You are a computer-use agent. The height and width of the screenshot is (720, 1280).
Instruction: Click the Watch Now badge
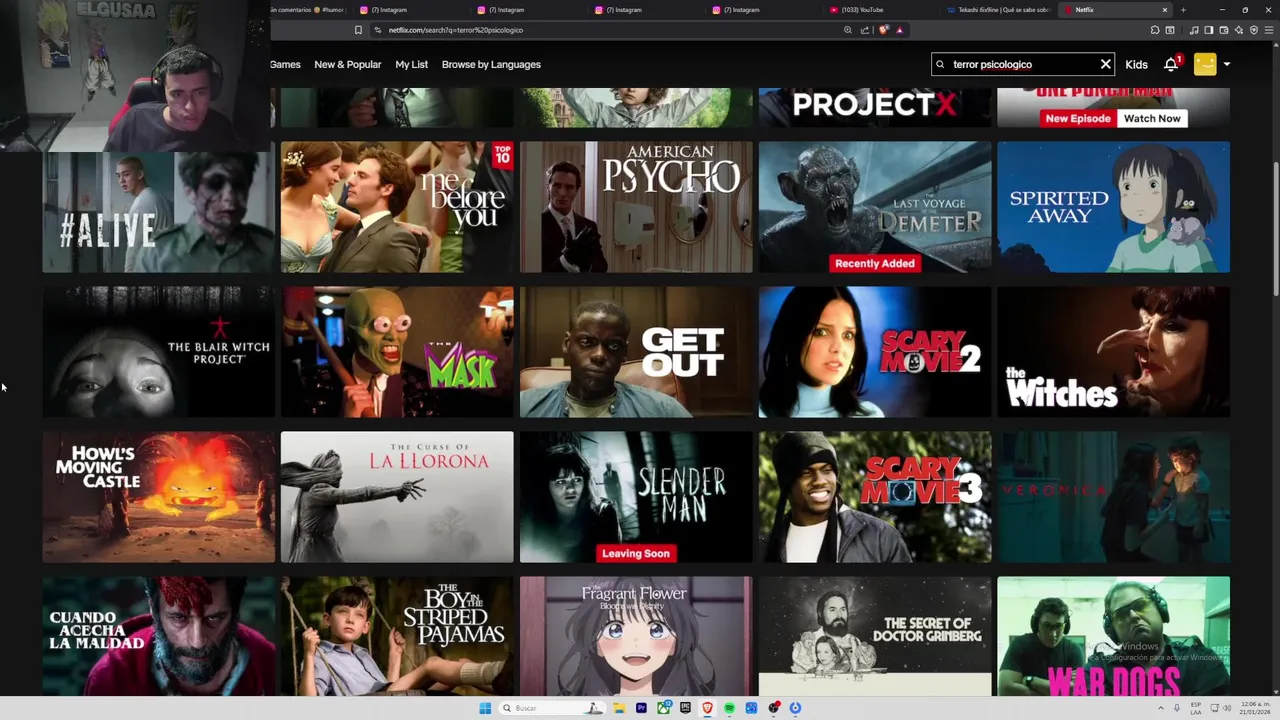point(1152,118)
